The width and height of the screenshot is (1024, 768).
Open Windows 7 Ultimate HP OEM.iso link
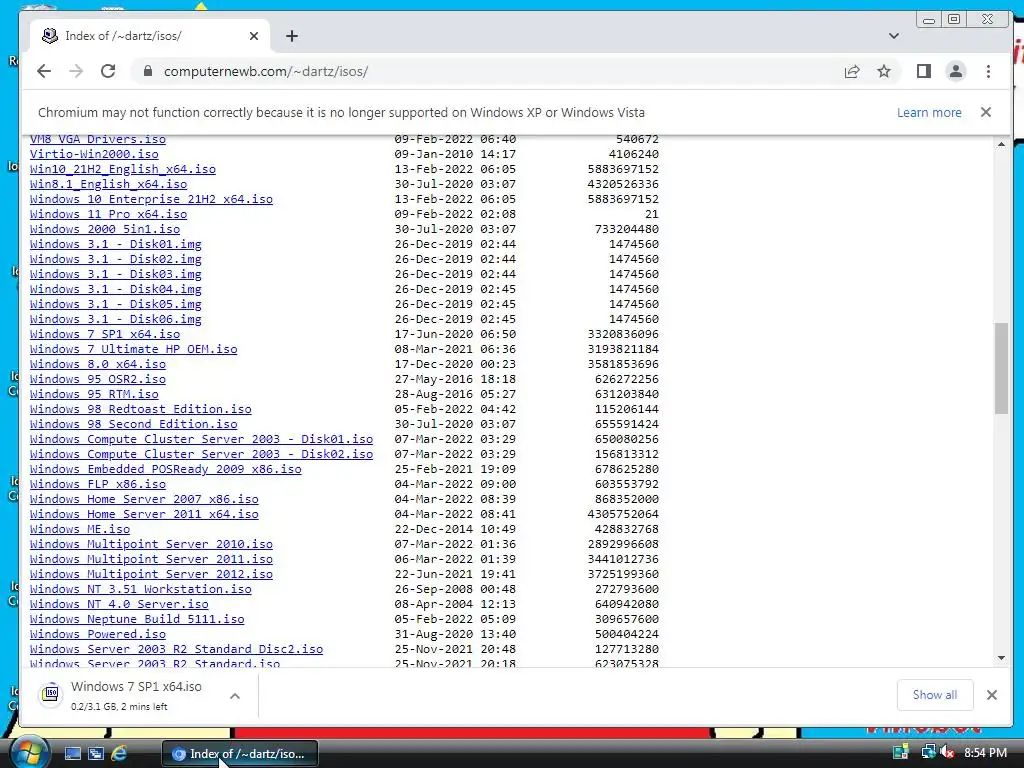[x=133, y=349]
